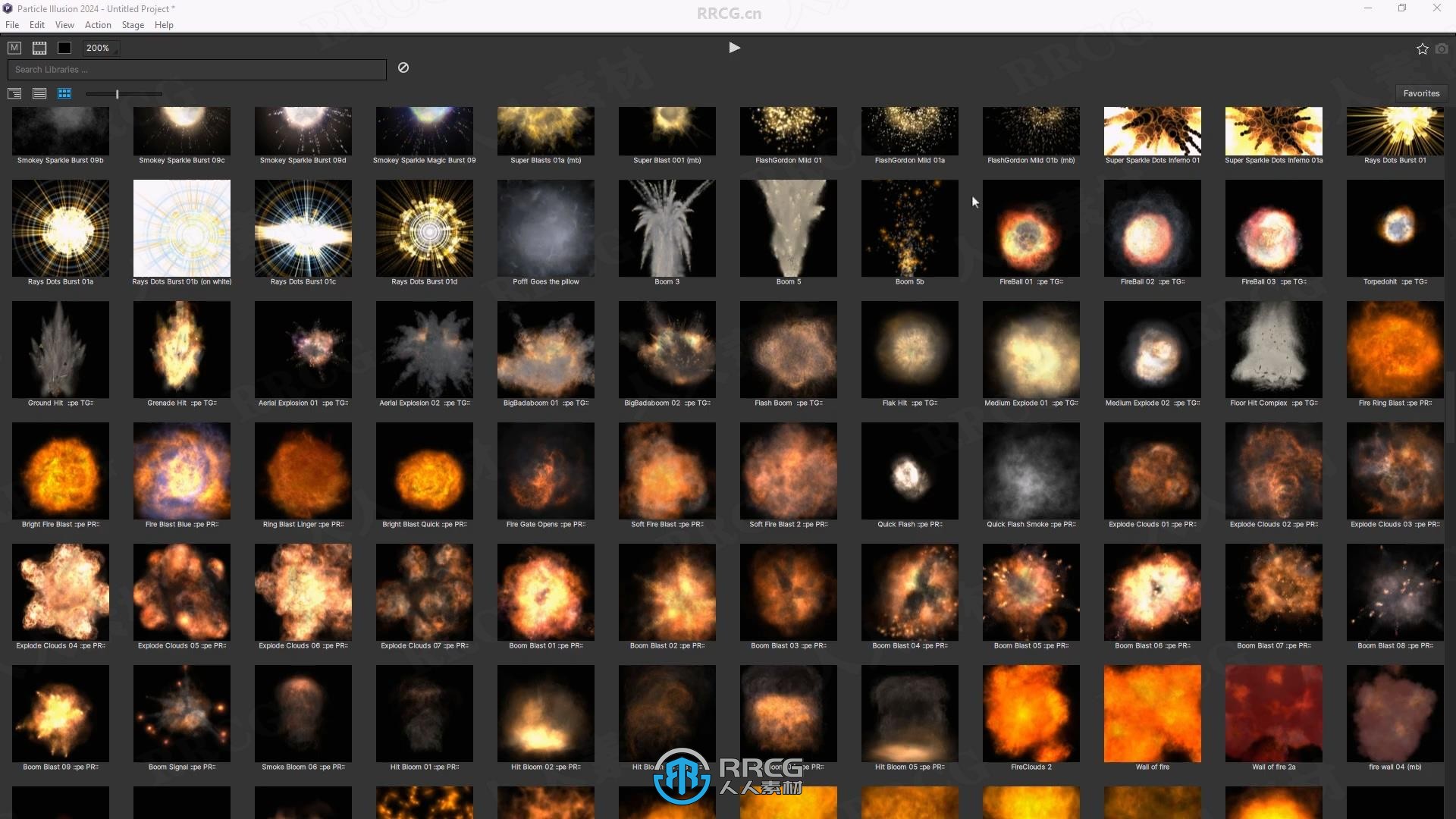Select Quick Flash Smoke thumbnail

[x=1031, y=471]
